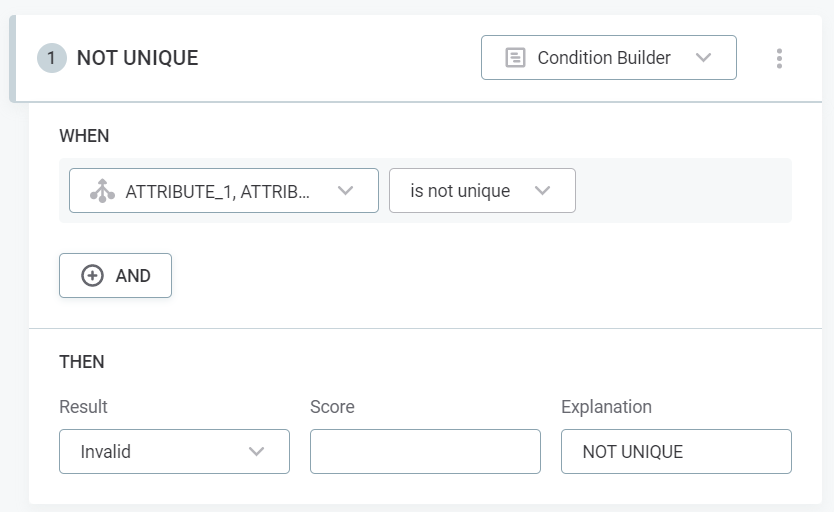Open the "is not unique" operator dropdown

[481, 191]
